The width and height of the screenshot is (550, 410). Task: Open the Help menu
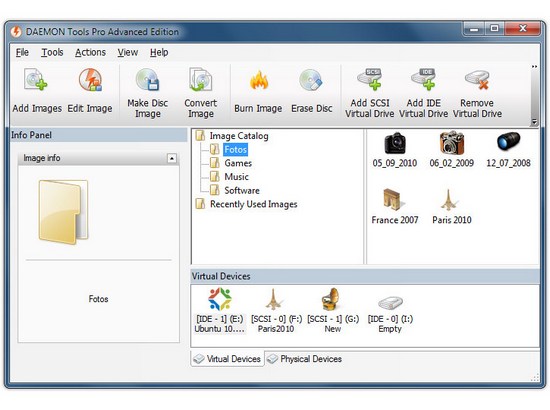click(159, 52)
